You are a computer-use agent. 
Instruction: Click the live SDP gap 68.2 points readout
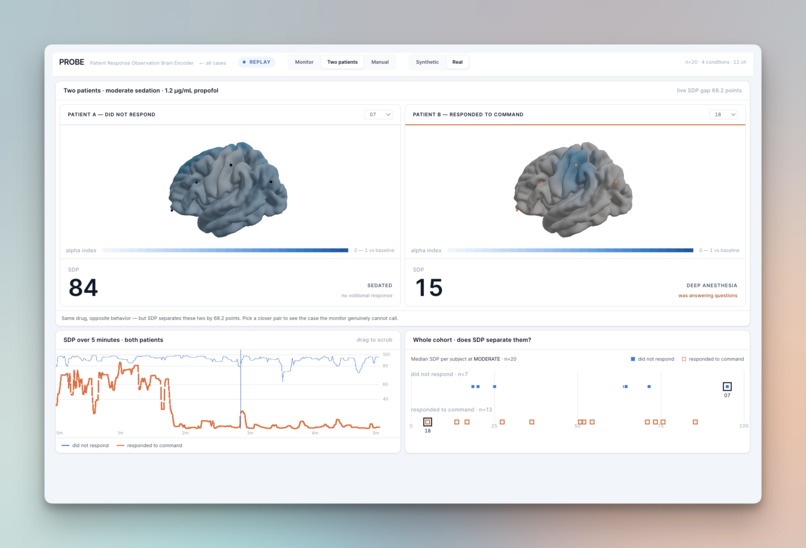pos(709,90)
